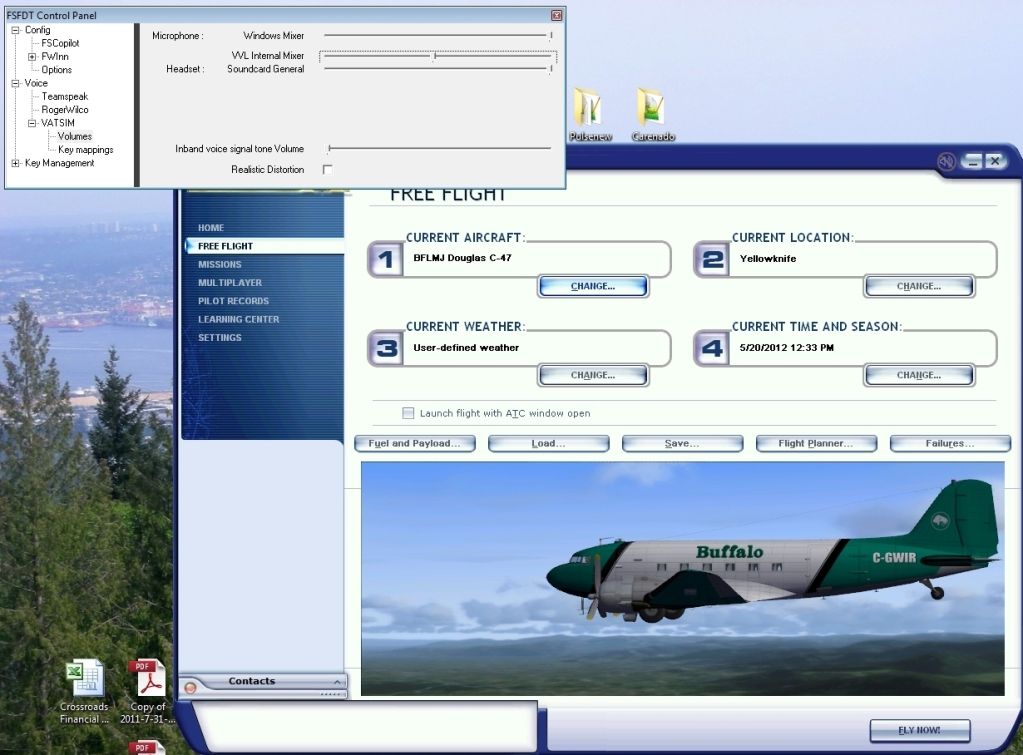Click the round status icon beside Contacts
Viewport: 1023px width, 755px height.
click(191, 687)
